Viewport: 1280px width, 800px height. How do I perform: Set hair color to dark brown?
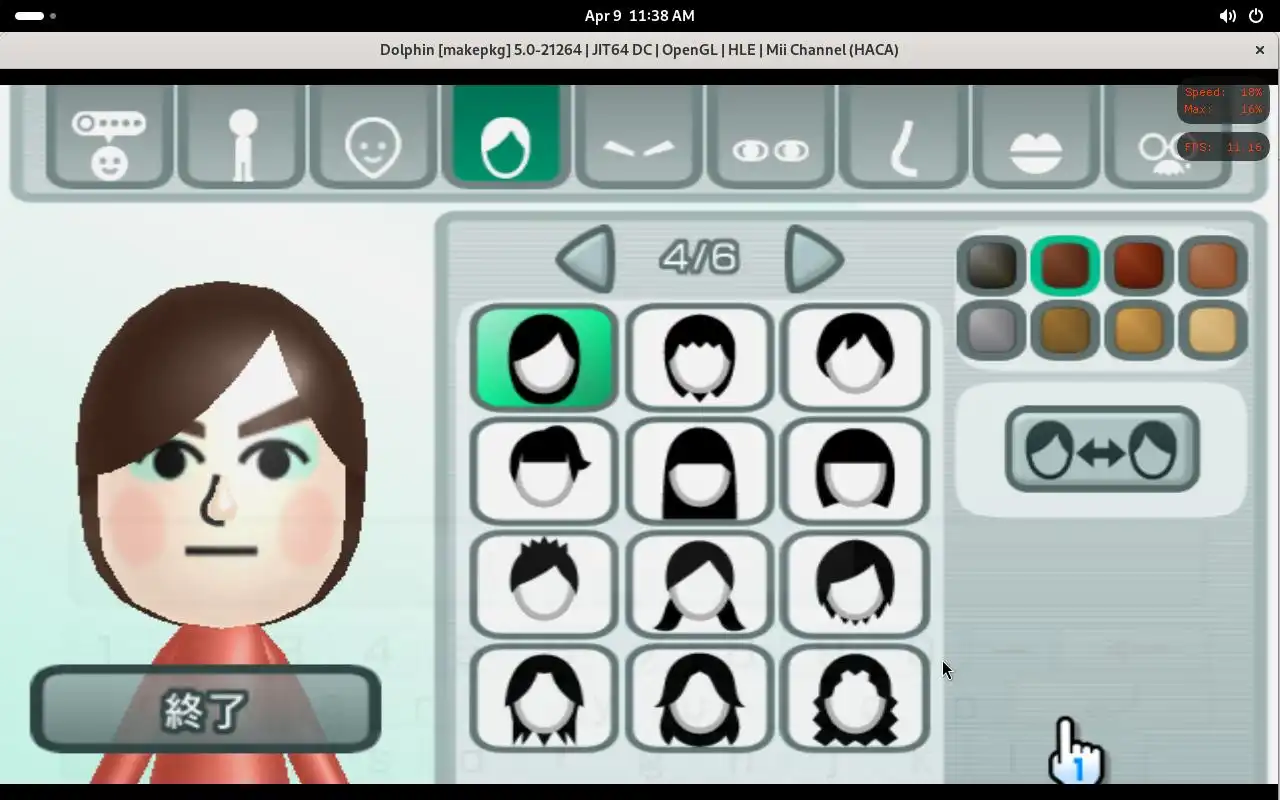pyautogui.click(x=1065, y=265)
